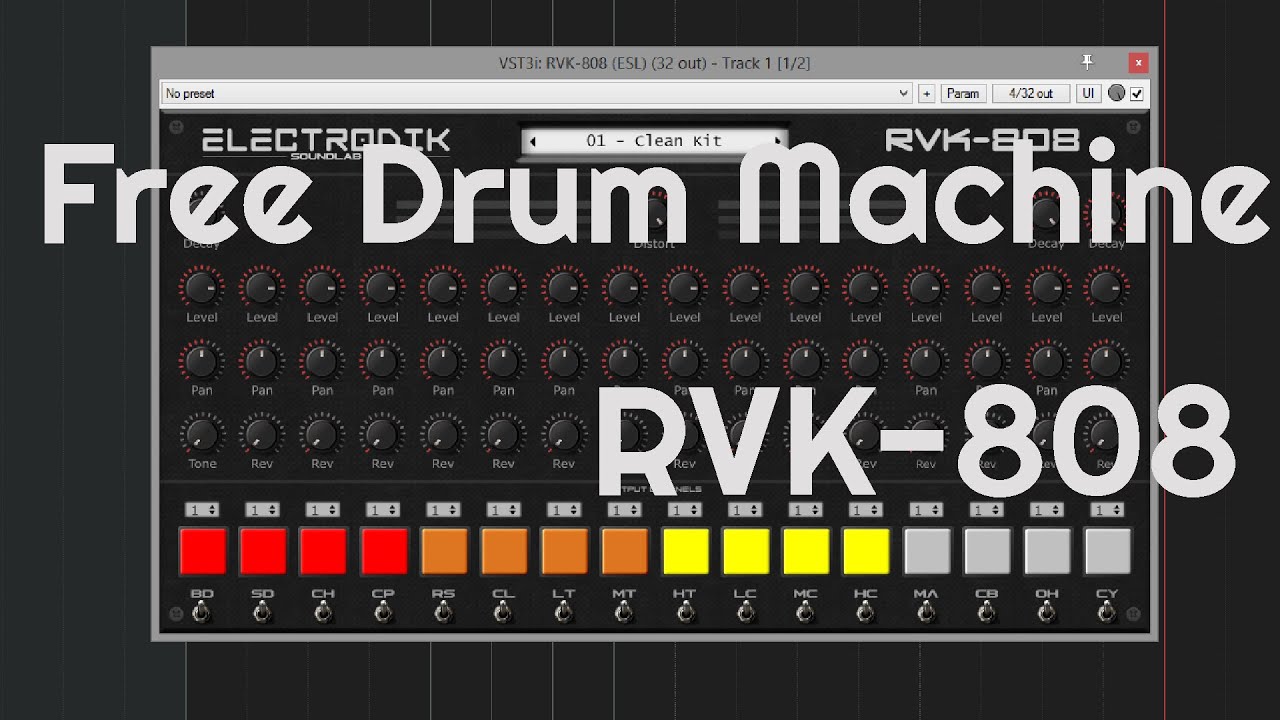
Task: Tap the grey CB cowbell pad
Action: click(987, 551)
